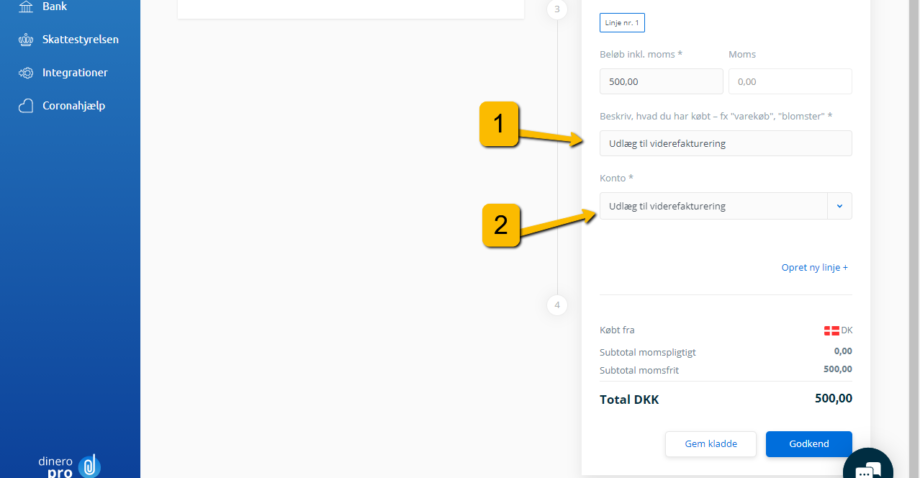The image size is (920, 478).
Task: Click the step 4 circle marker
Action: tap(557, 305)
